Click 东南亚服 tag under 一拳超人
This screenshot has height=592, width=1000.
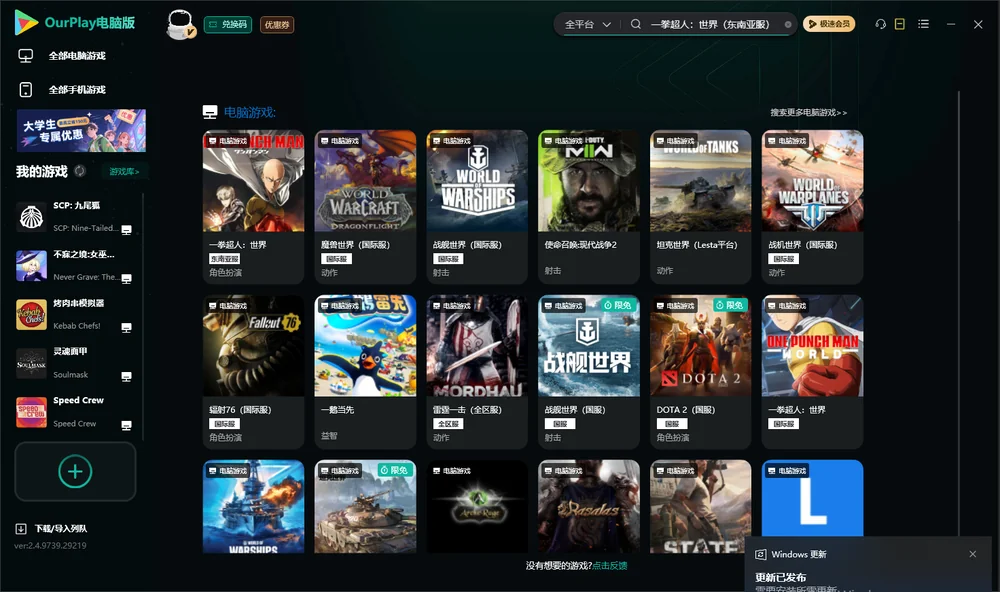pyautogui.click(x=224, y=259)
